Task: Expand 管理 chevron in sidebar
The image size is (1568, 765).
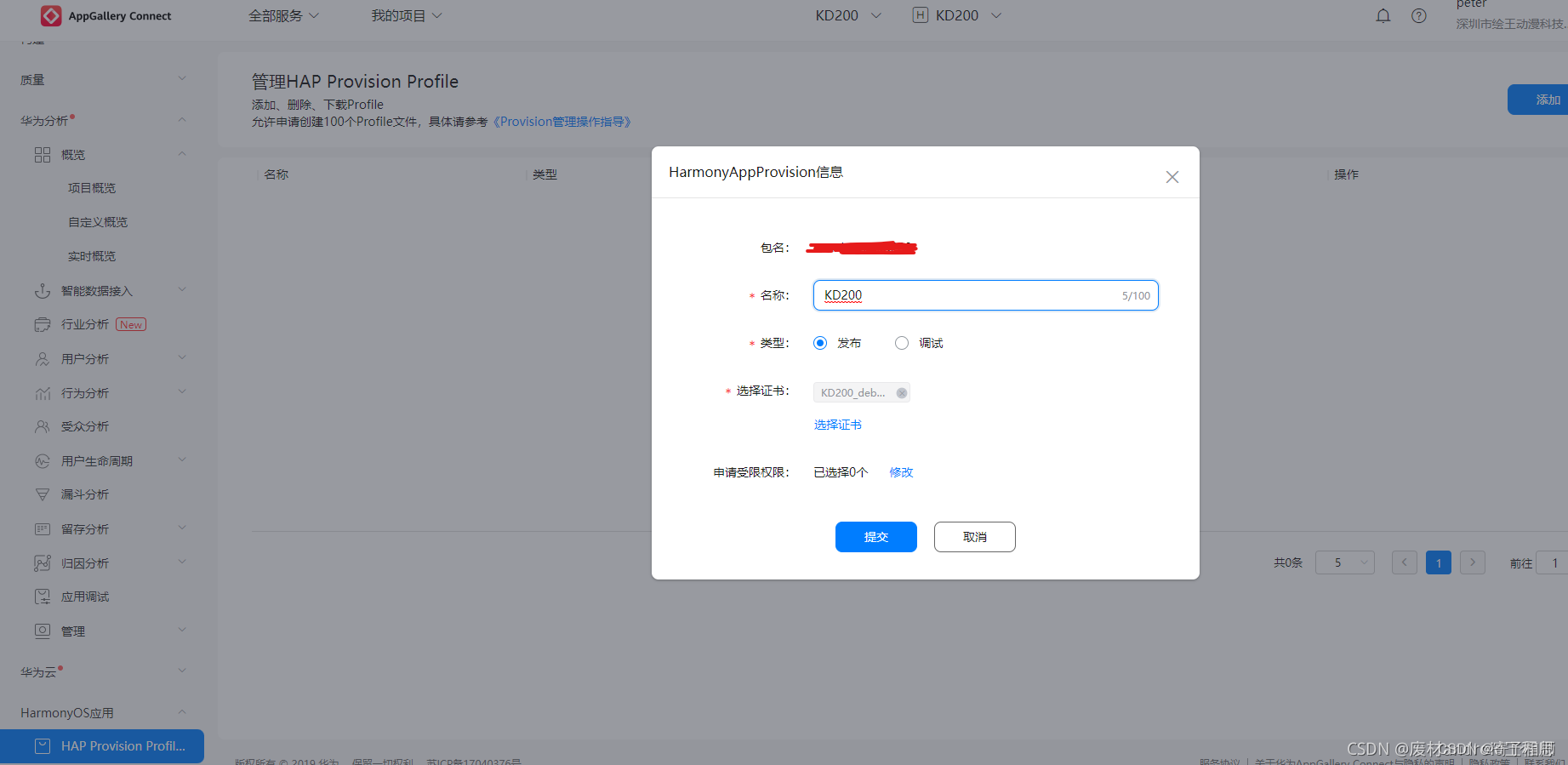Action: (182, 631)
